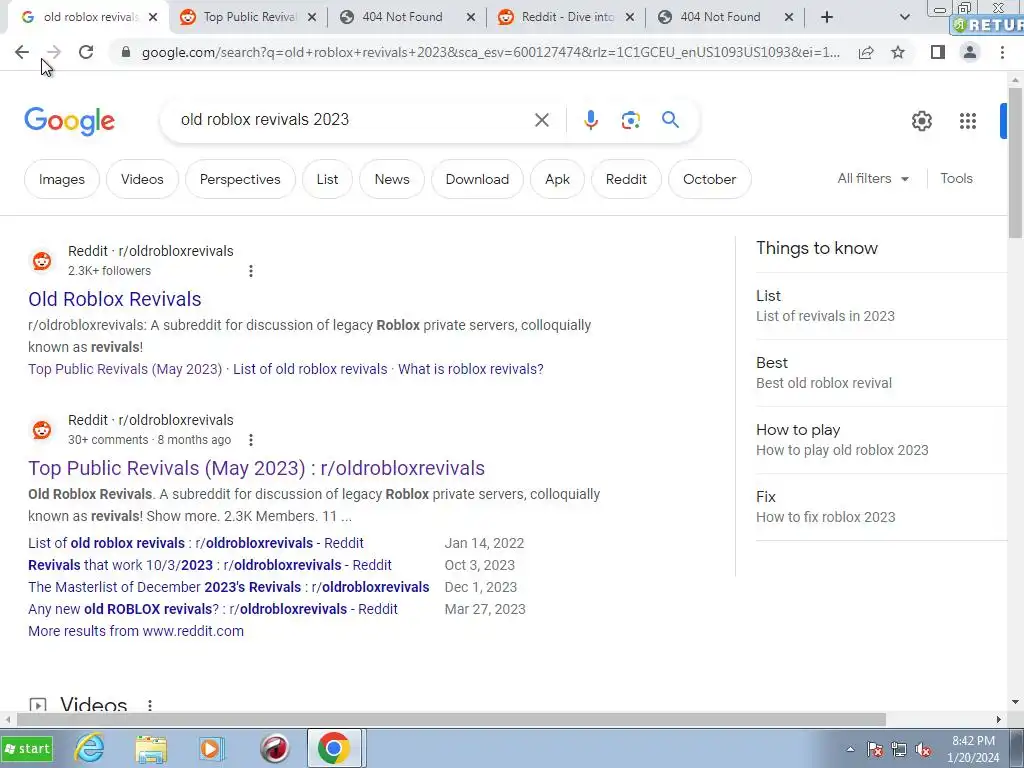Select the Videos filter chip
This screenshot has width=1024, height=768.
[x=142, y=179]
